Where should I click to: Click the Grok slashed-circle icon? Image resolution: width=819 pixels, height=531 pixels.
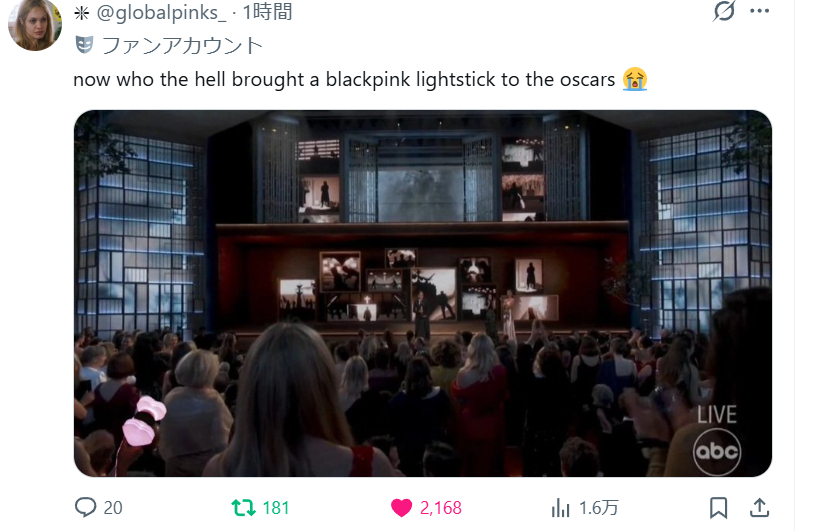724,11
